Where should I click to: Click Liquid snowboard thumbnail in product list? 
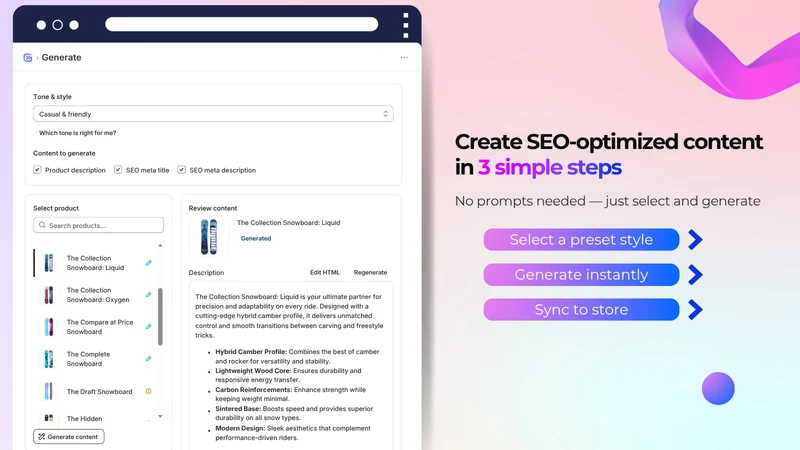click(x=48, y=263)
